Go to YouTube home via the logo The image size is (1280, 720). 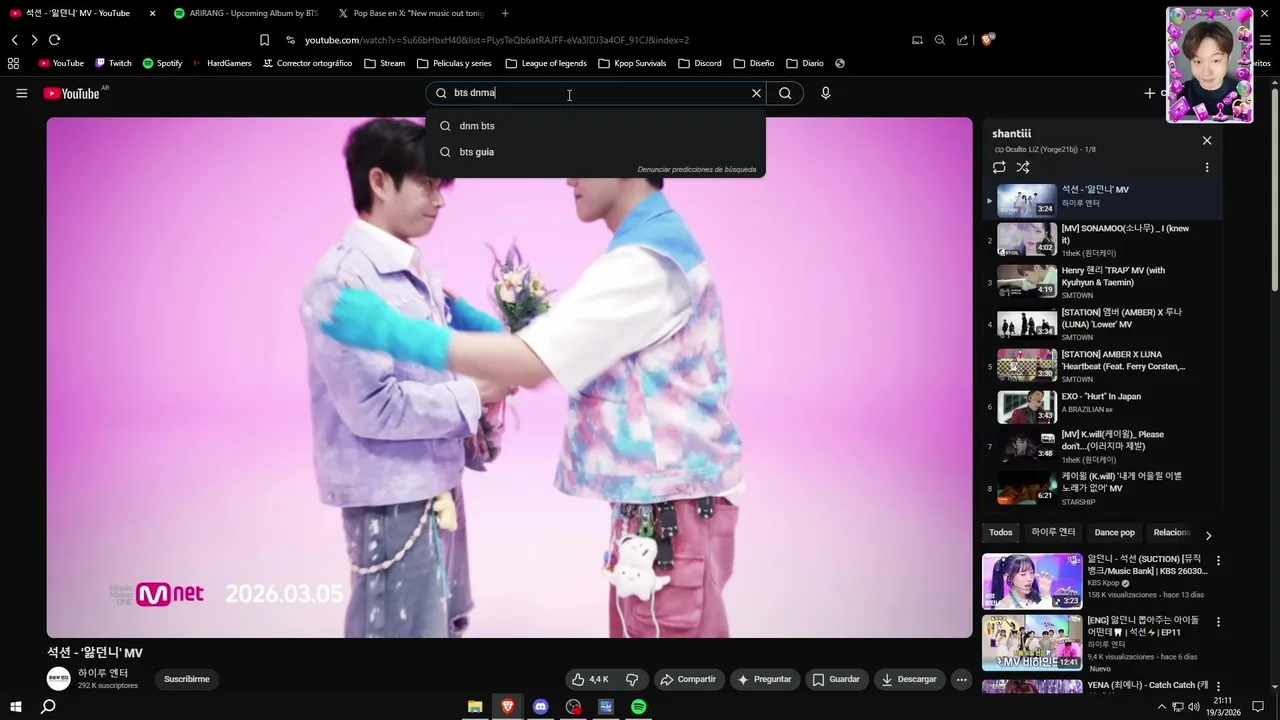pos(71,93)
